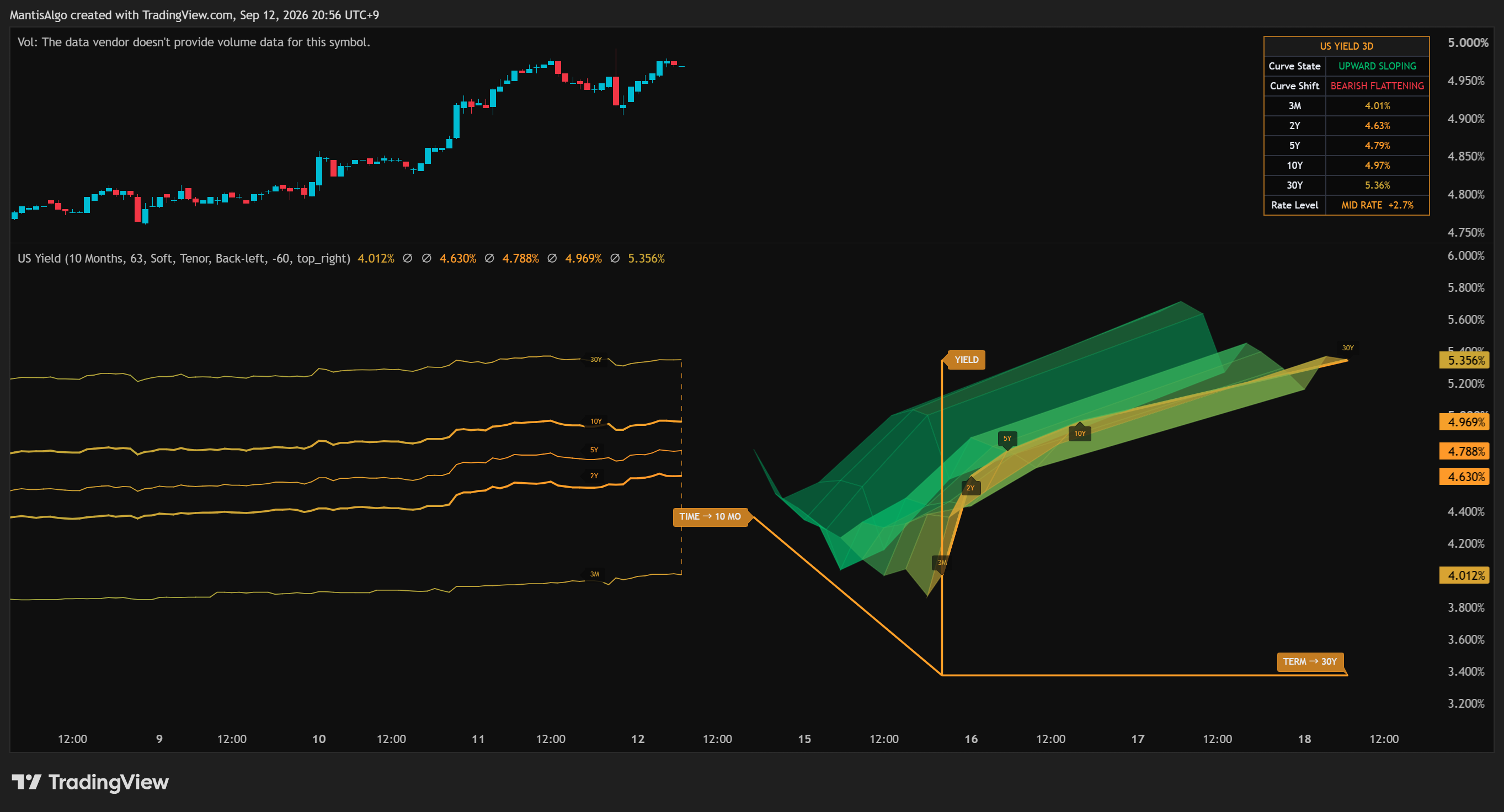This screenshot has height=812, width=1504.
Task: Click the 10Y 4.97% table value
Action: 1377,165
